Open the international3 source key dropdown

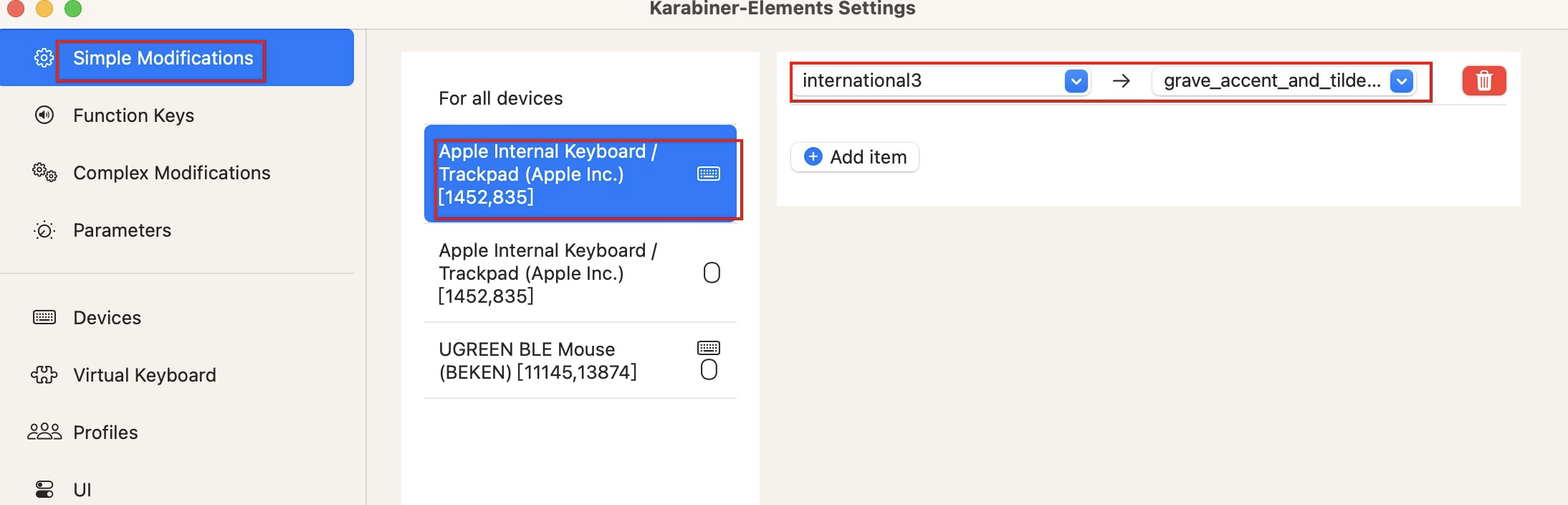[1076, 81]
